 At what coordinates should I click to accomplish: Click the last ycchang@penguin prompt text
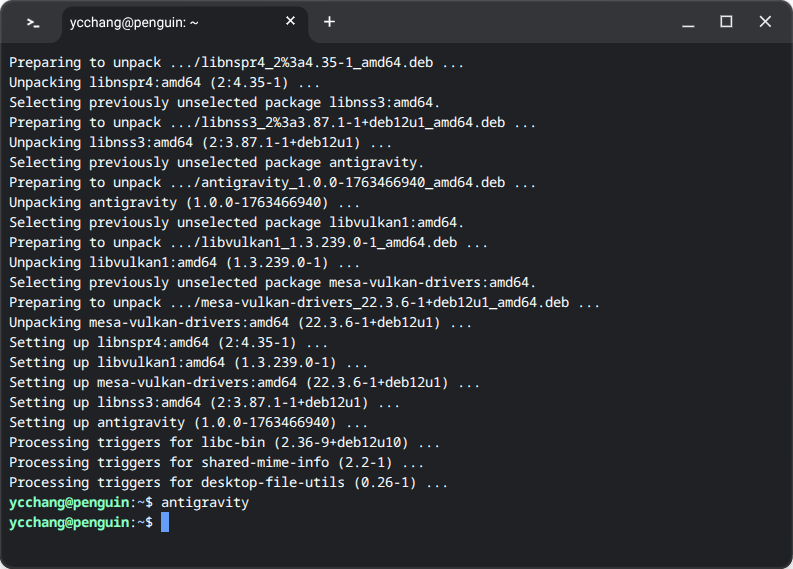pos(70,523)
